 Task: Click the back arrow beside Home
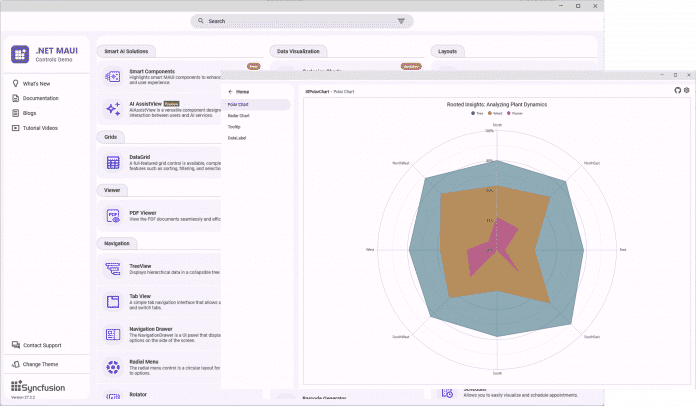(230, 92)
